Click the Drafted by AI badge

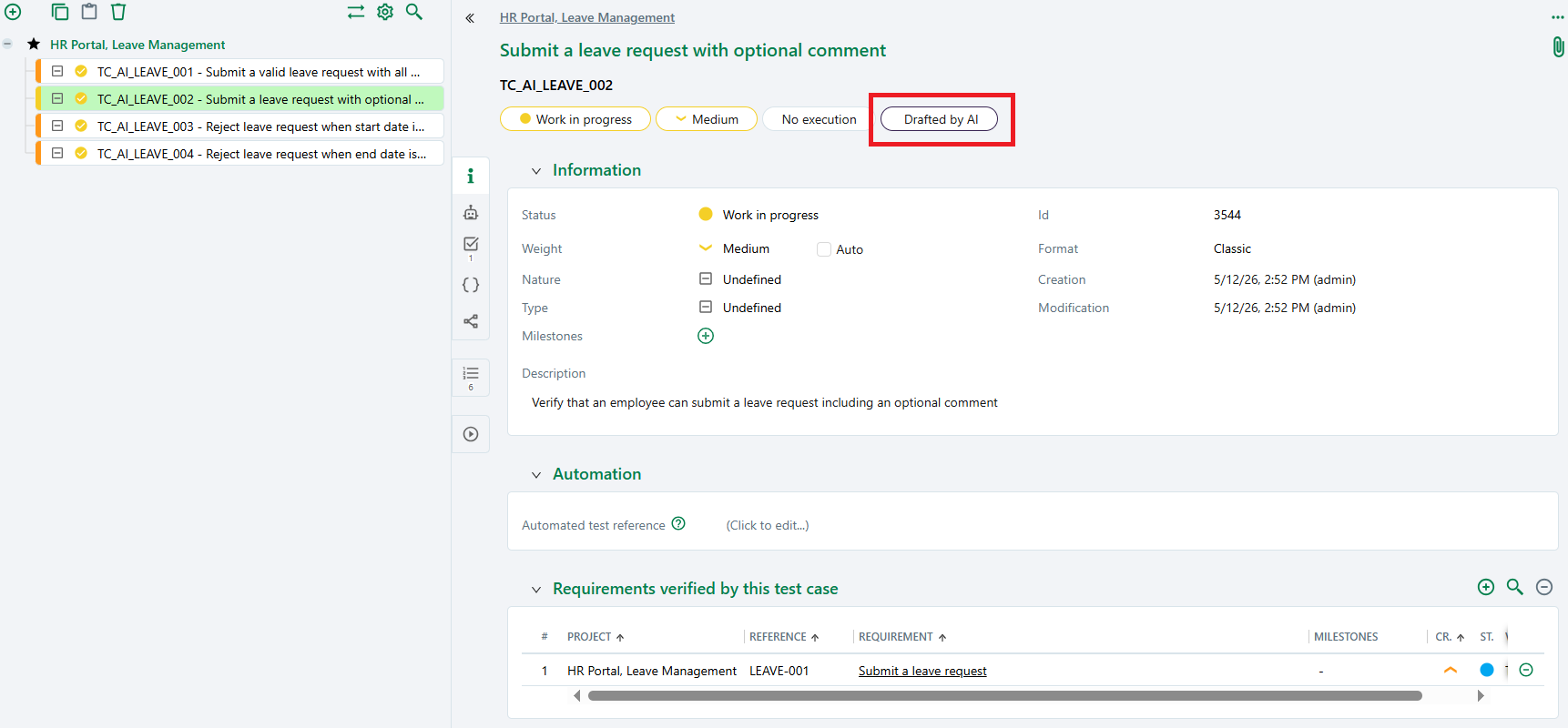tap(939, 119)
